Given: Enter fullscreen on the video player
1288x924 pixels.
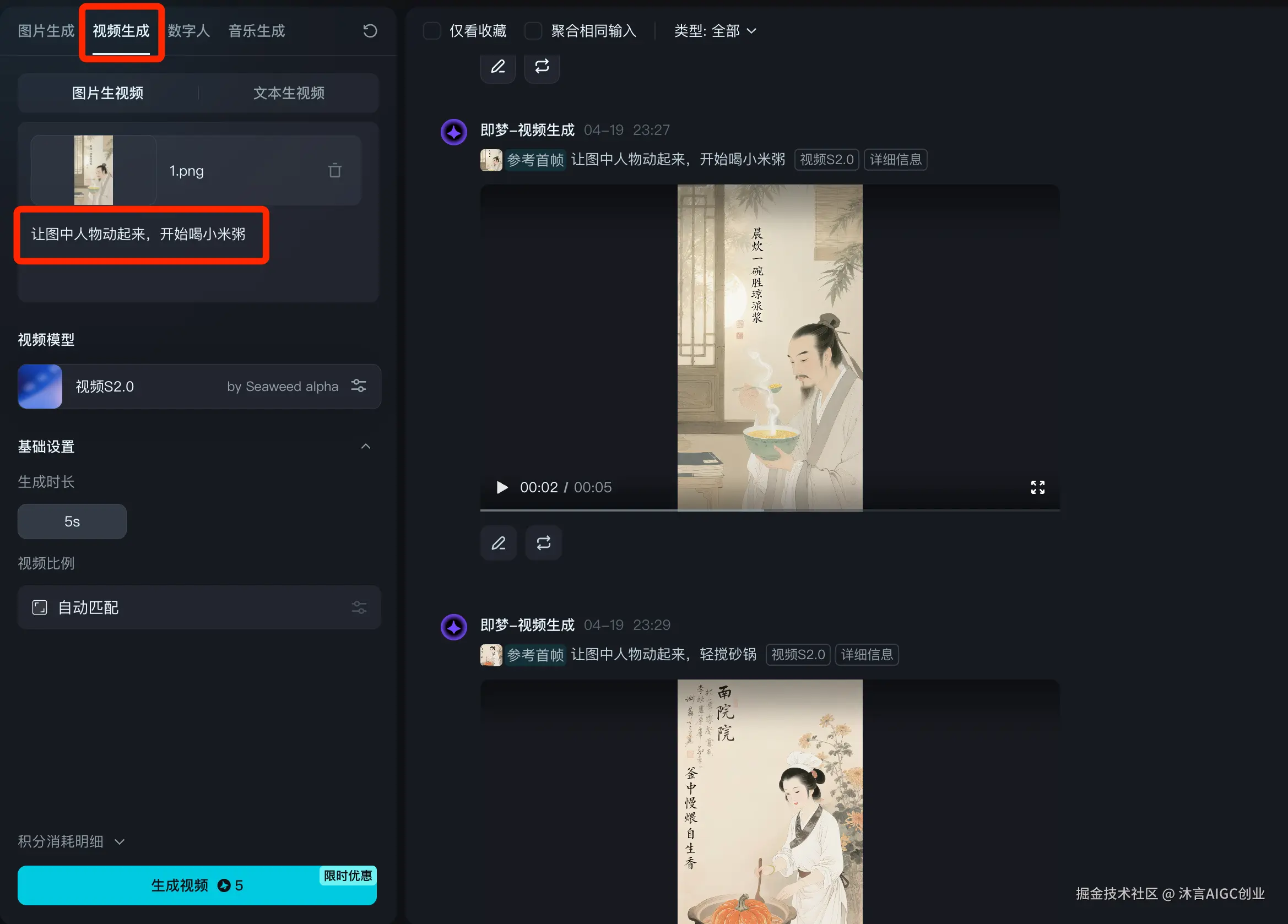Looking at the screenshot, I should pyautogui.click(x=1037, y=487).
